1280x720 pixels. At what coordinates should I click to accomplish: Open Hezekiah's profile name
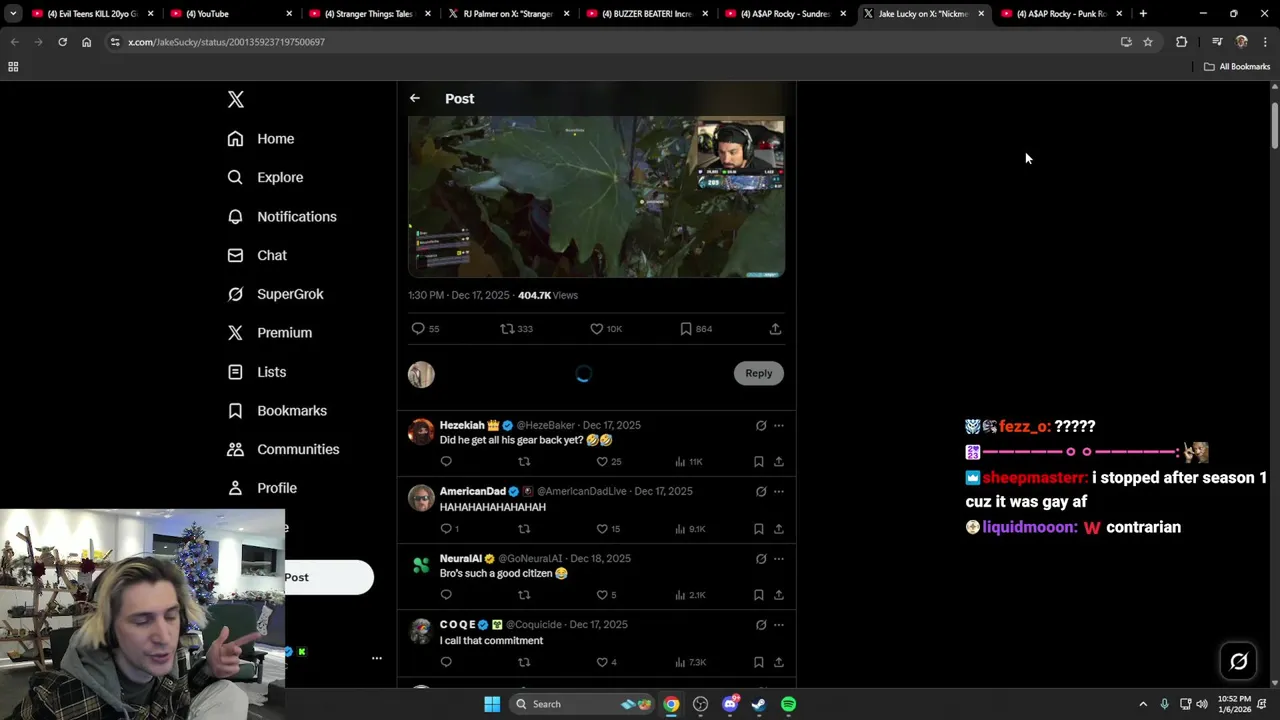pos(462,425)
